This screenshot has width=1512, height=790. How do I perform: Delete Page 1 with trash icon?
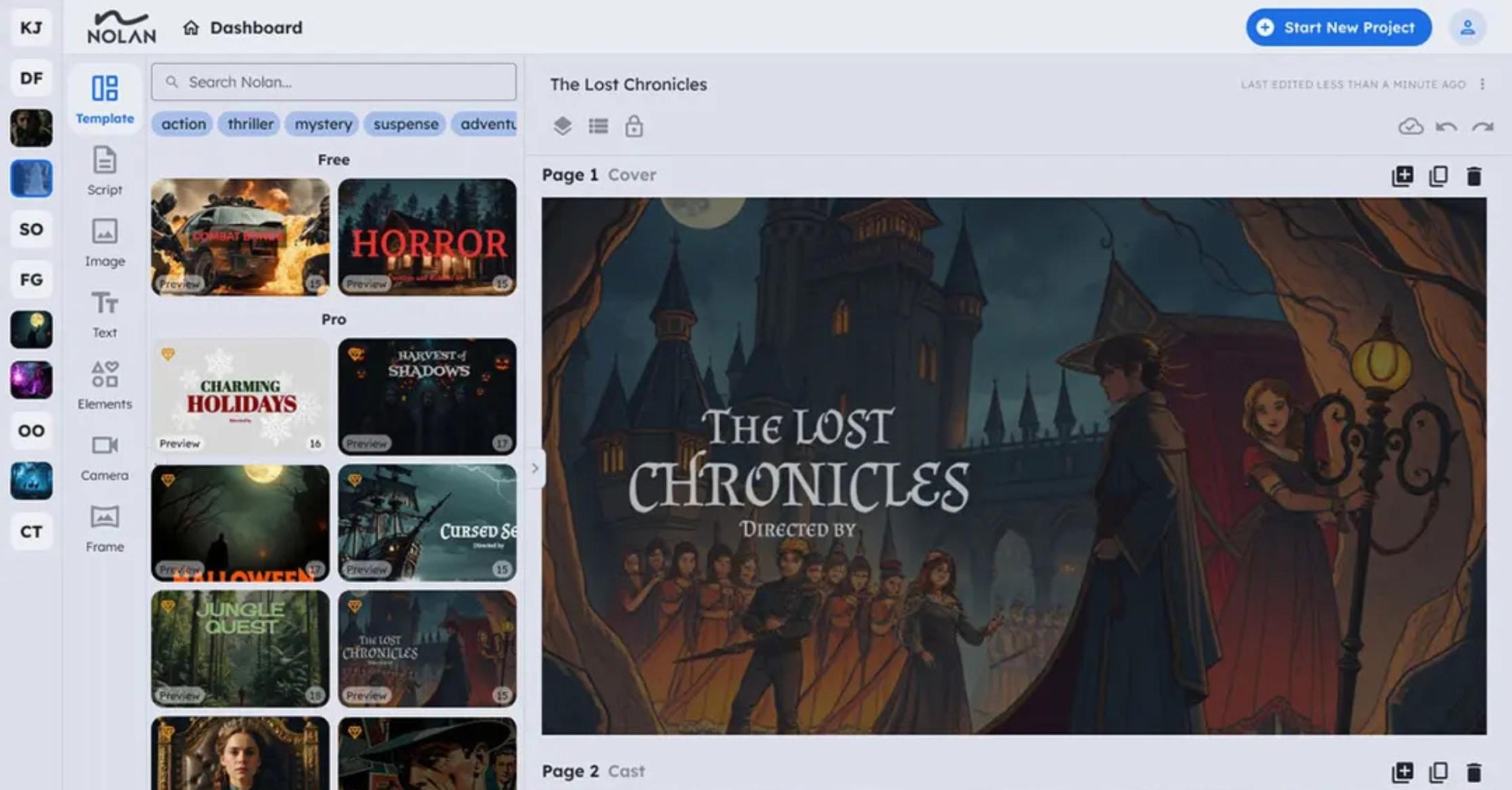[1473, 176]
